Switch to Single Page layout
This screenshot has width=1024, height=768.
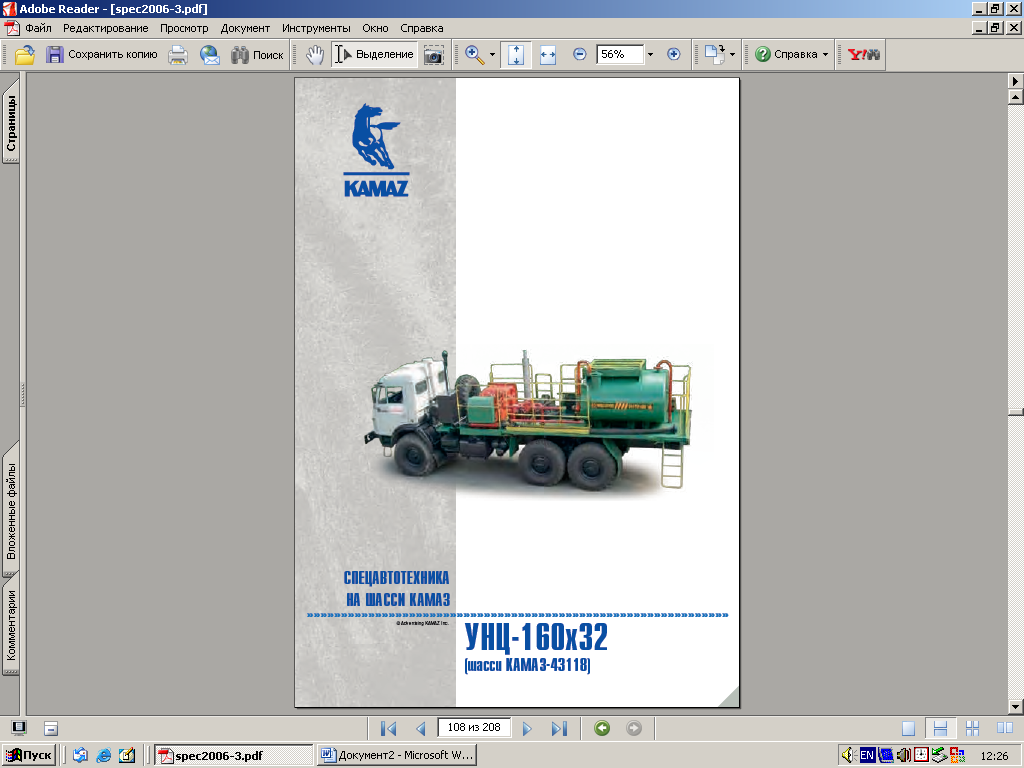click(908, 728)
